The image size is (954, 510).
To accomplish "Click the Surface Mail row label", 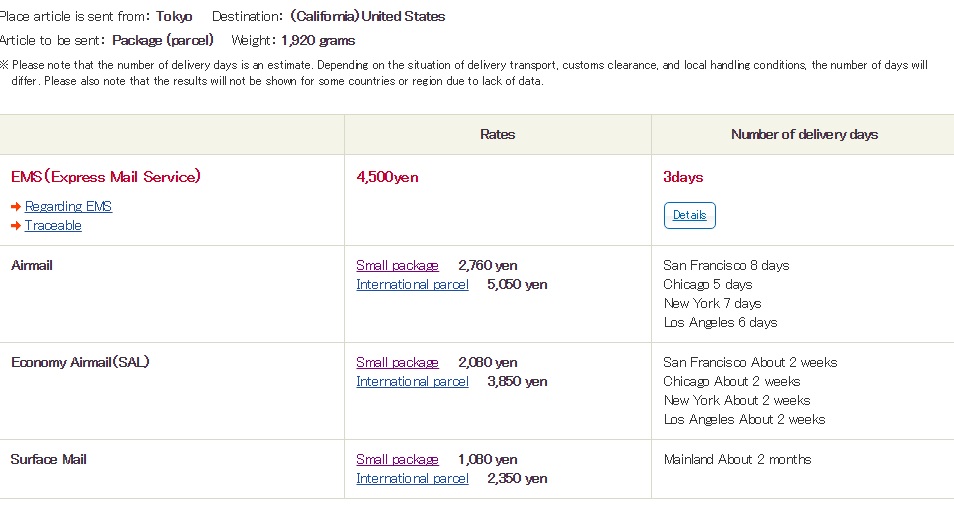I will point(49,459).
